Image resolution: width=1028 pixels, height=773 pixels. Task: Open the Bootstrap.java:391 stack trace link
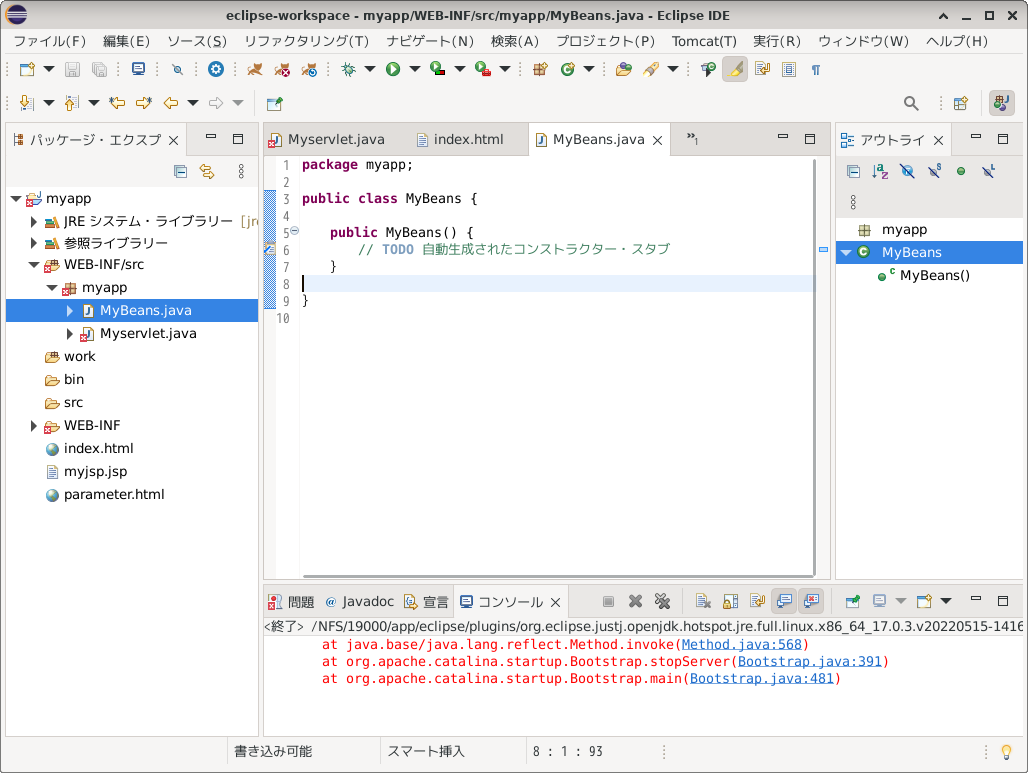[x=810, y=662]
